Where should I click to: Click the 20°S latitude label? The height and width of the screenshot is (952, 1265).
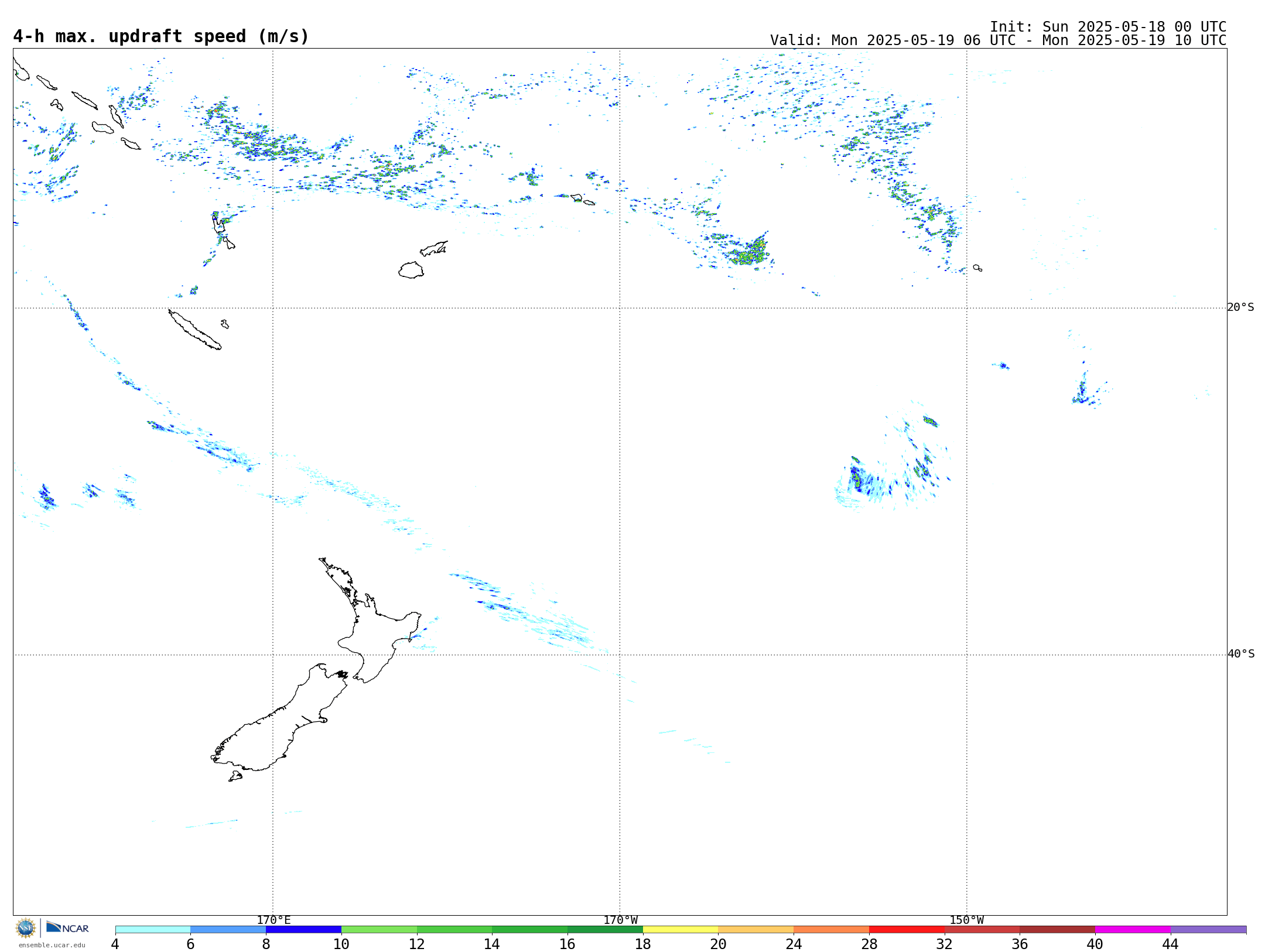pos(1240,307)
